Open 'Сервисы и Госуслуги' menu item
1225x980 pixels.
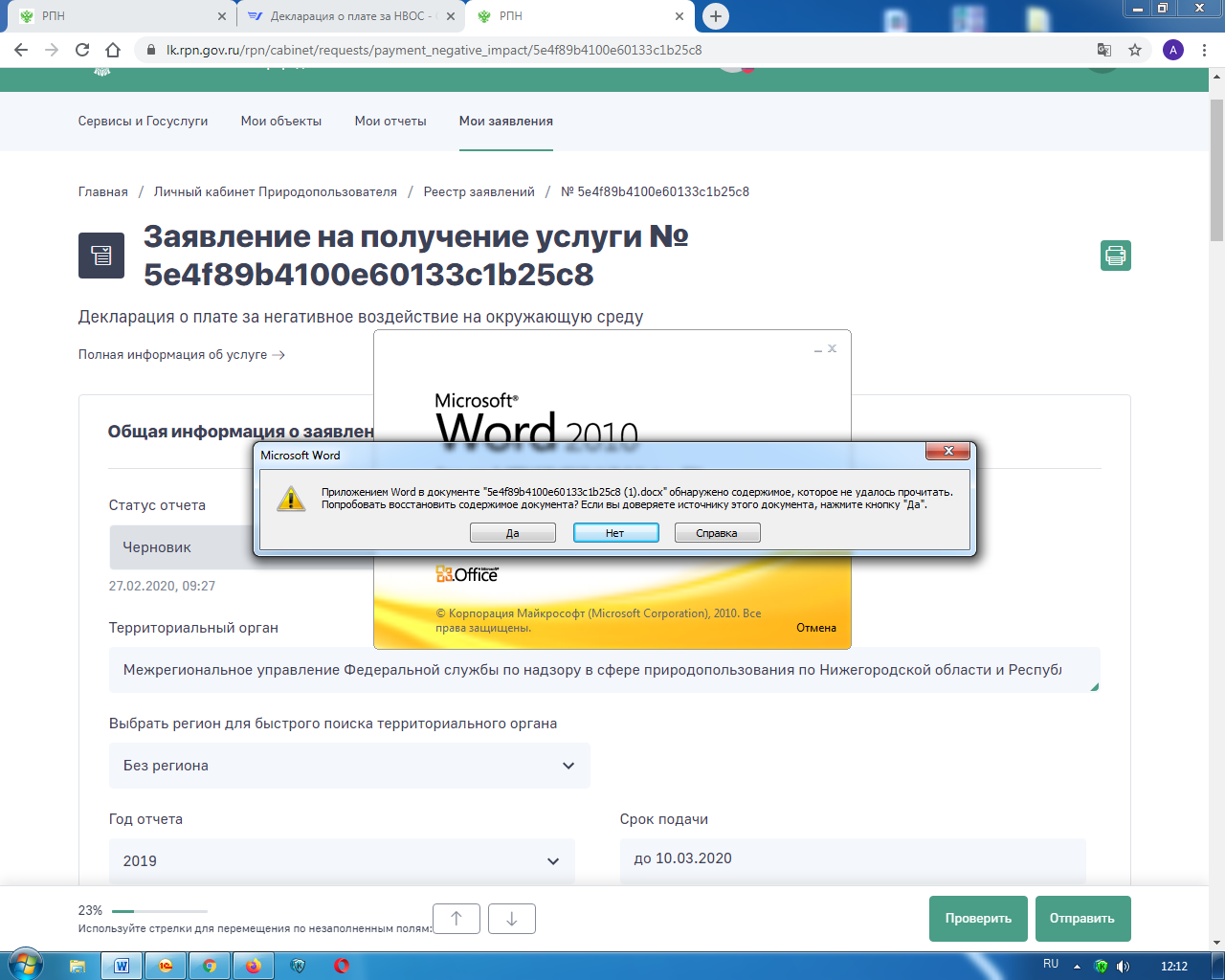[143, 122]
